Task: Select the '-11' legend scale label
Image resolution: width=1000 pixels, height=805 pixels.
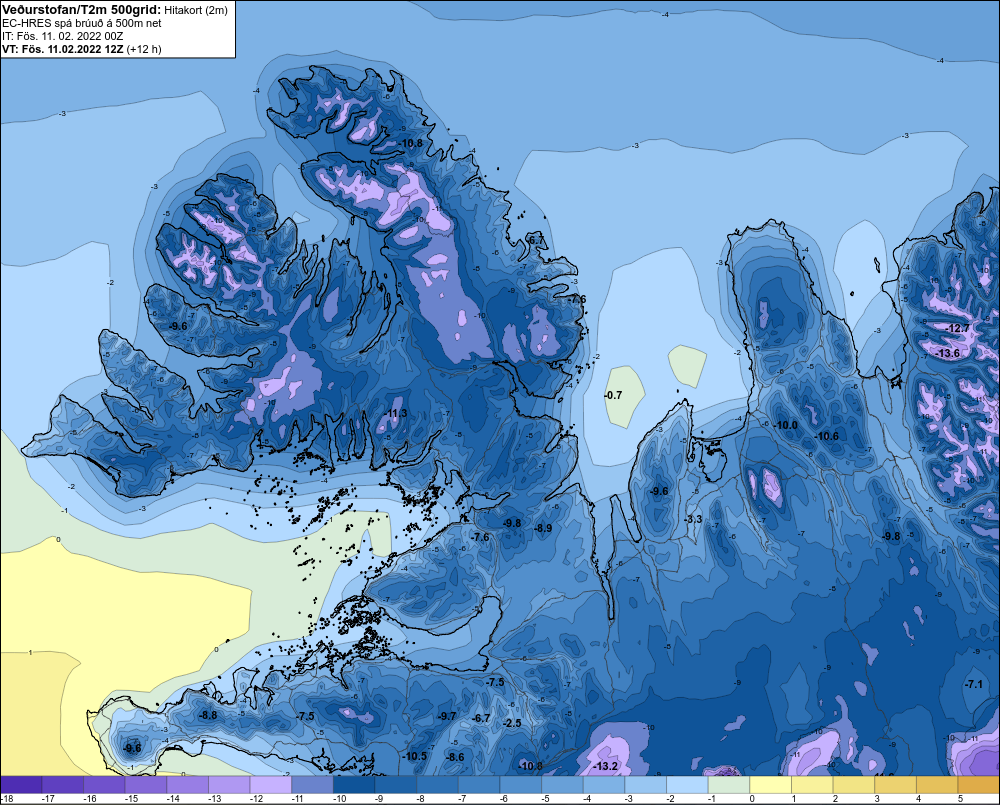Action: tap(297, 799)
